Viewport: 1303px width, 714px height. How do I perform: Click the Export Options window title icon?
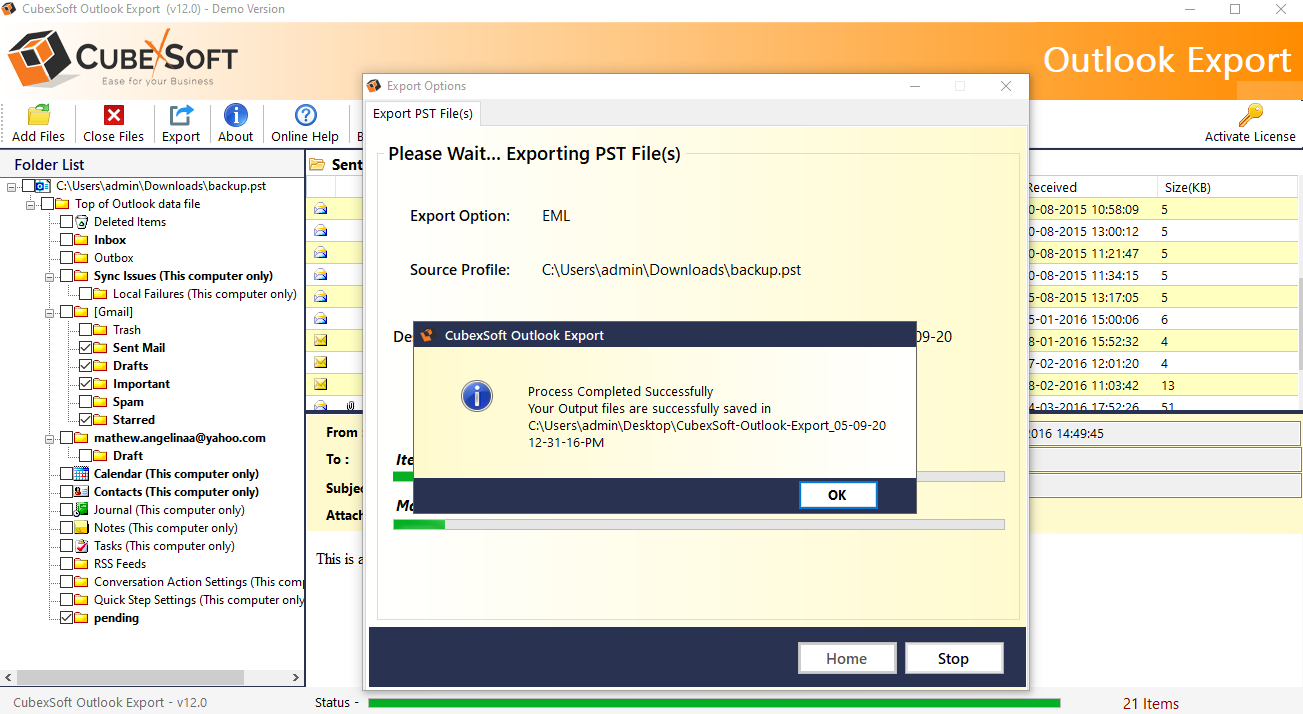tap(374, 86)
